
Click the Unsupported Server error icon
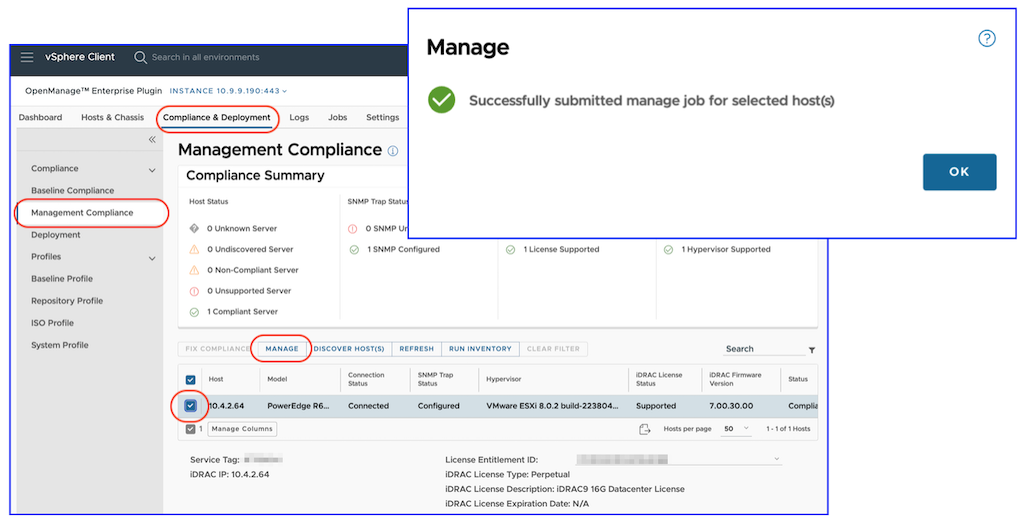[x=194, y=291]
